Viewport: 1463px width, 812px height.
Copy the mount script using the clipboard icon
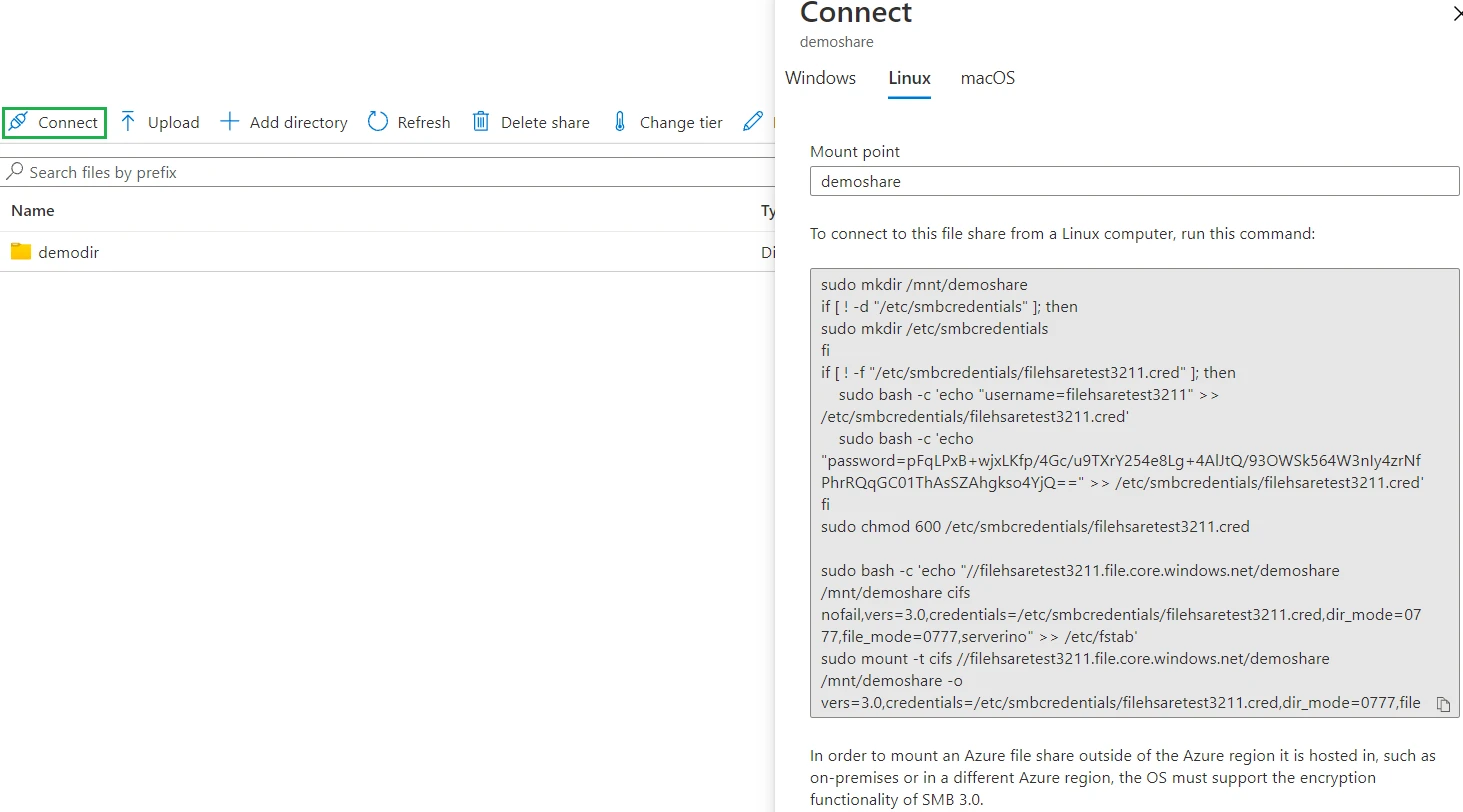pos(1443,704)
